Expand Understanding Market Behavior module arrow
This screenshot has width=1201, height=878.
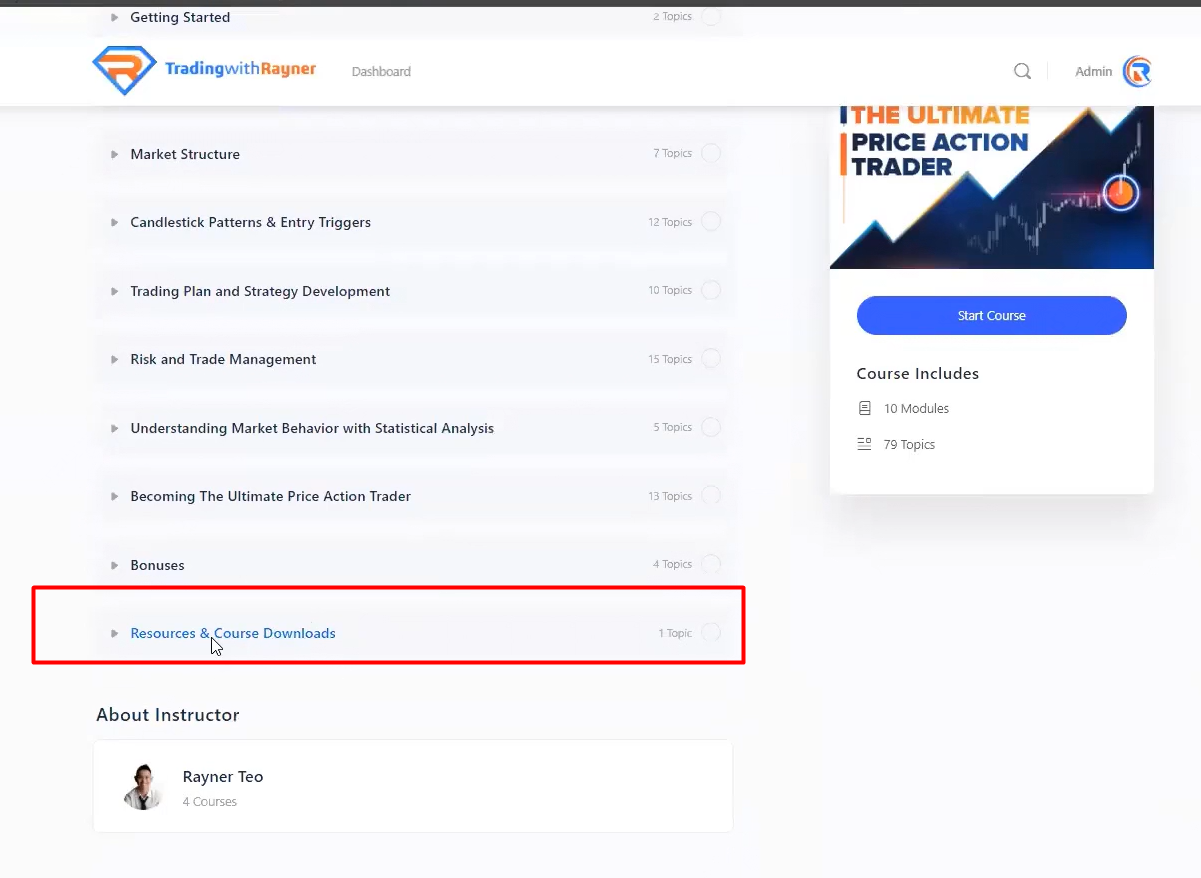click(x=114, y=428)
